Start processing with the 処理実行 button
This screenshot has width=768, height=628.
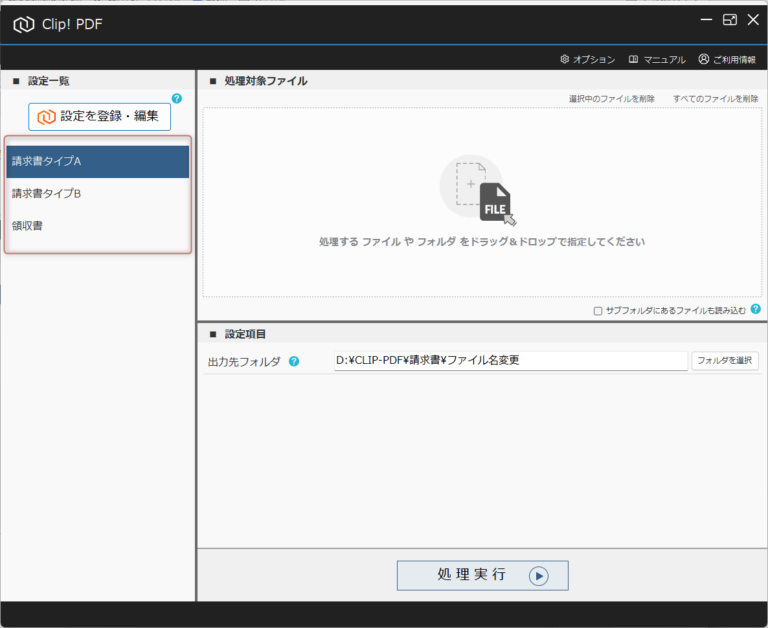(482, 575)
